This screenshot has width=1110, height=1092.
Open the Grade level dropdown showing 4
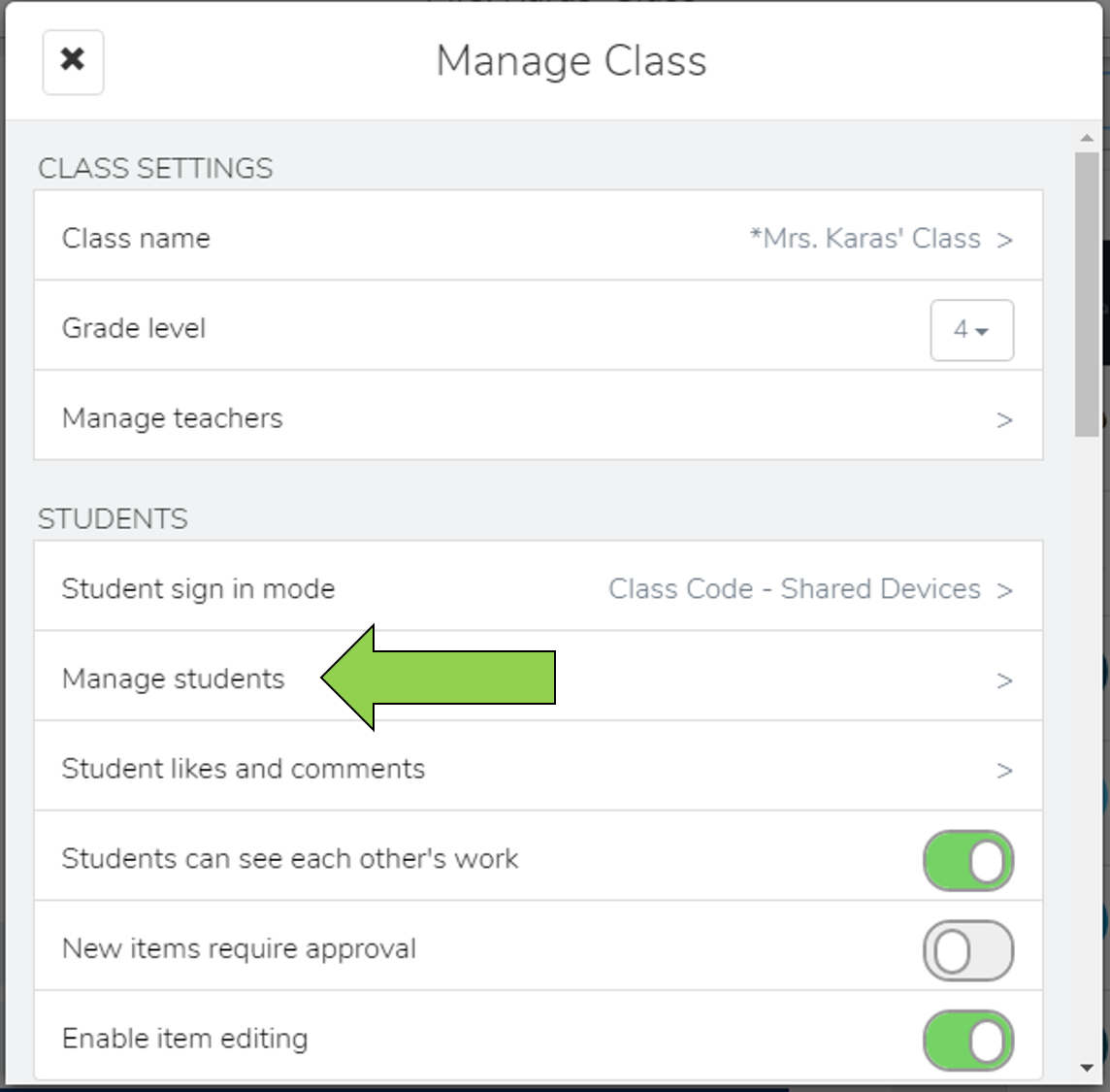coord(971,330)
